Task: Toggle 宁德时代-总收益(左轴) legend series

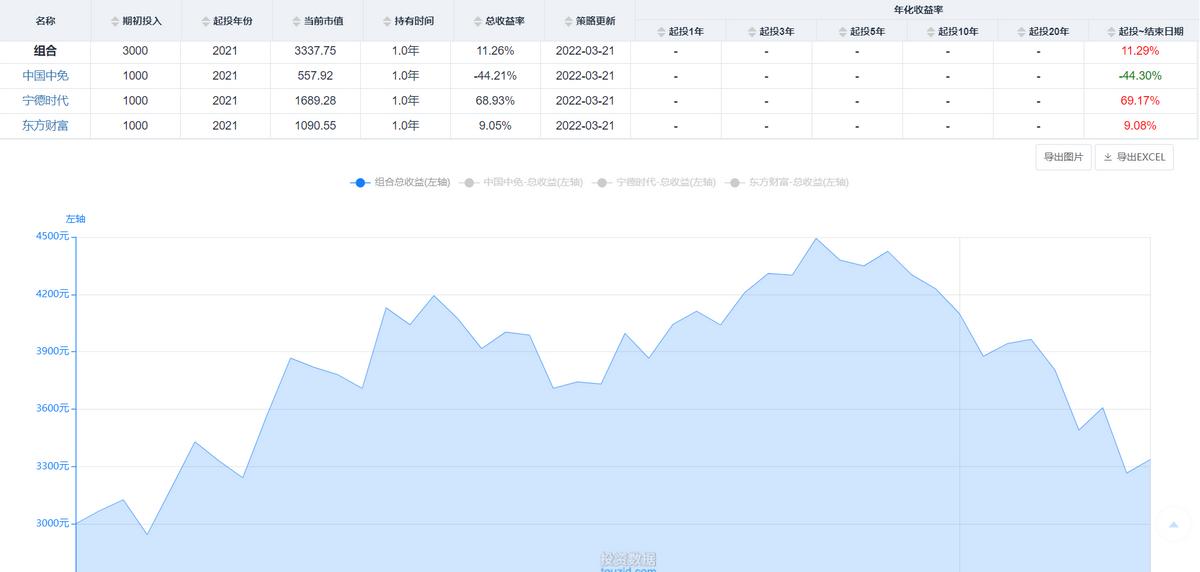Action: point(654,182)
